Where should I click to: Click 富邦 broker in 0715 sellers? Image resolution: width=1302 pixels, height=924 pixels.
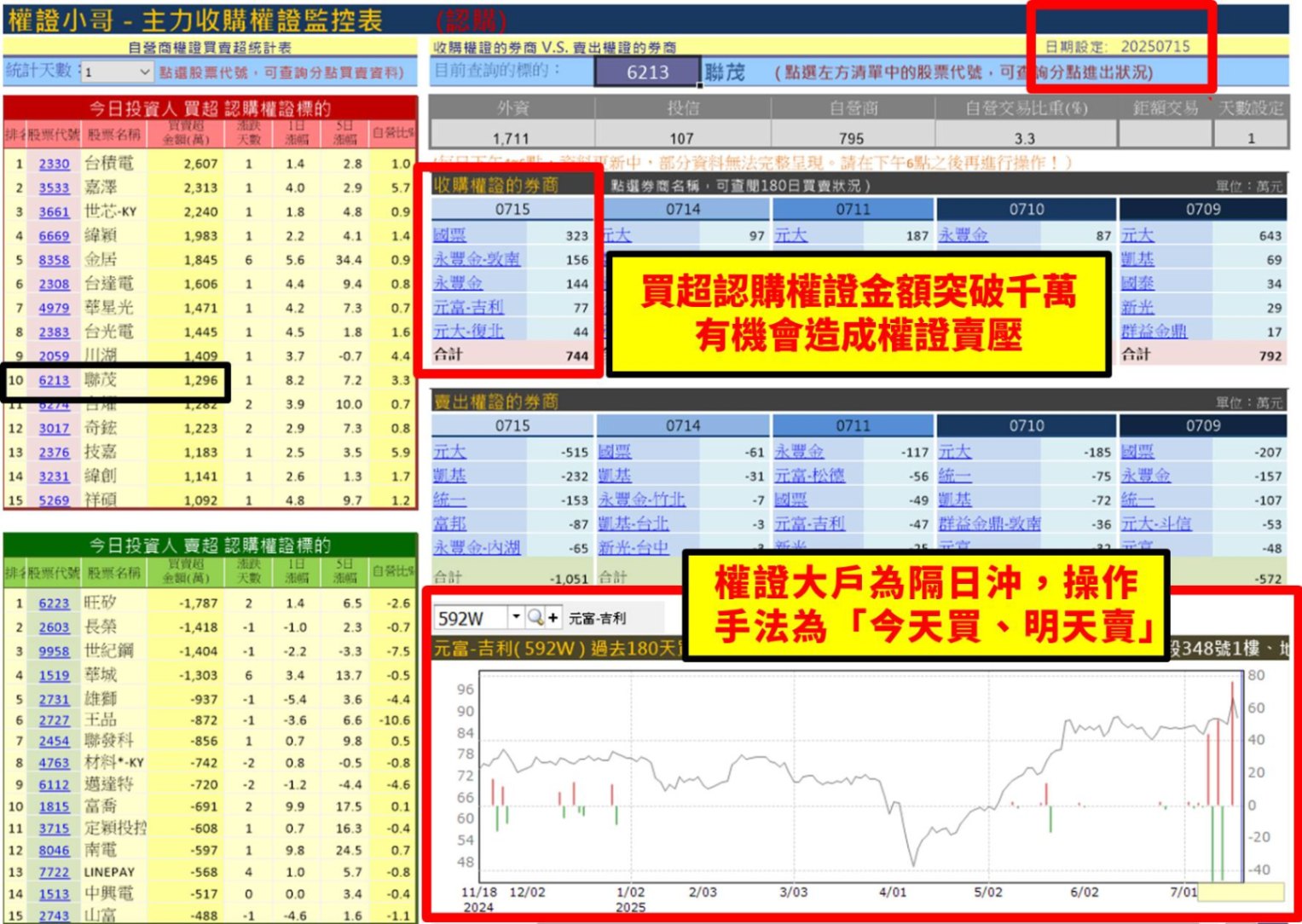[449, 523]
